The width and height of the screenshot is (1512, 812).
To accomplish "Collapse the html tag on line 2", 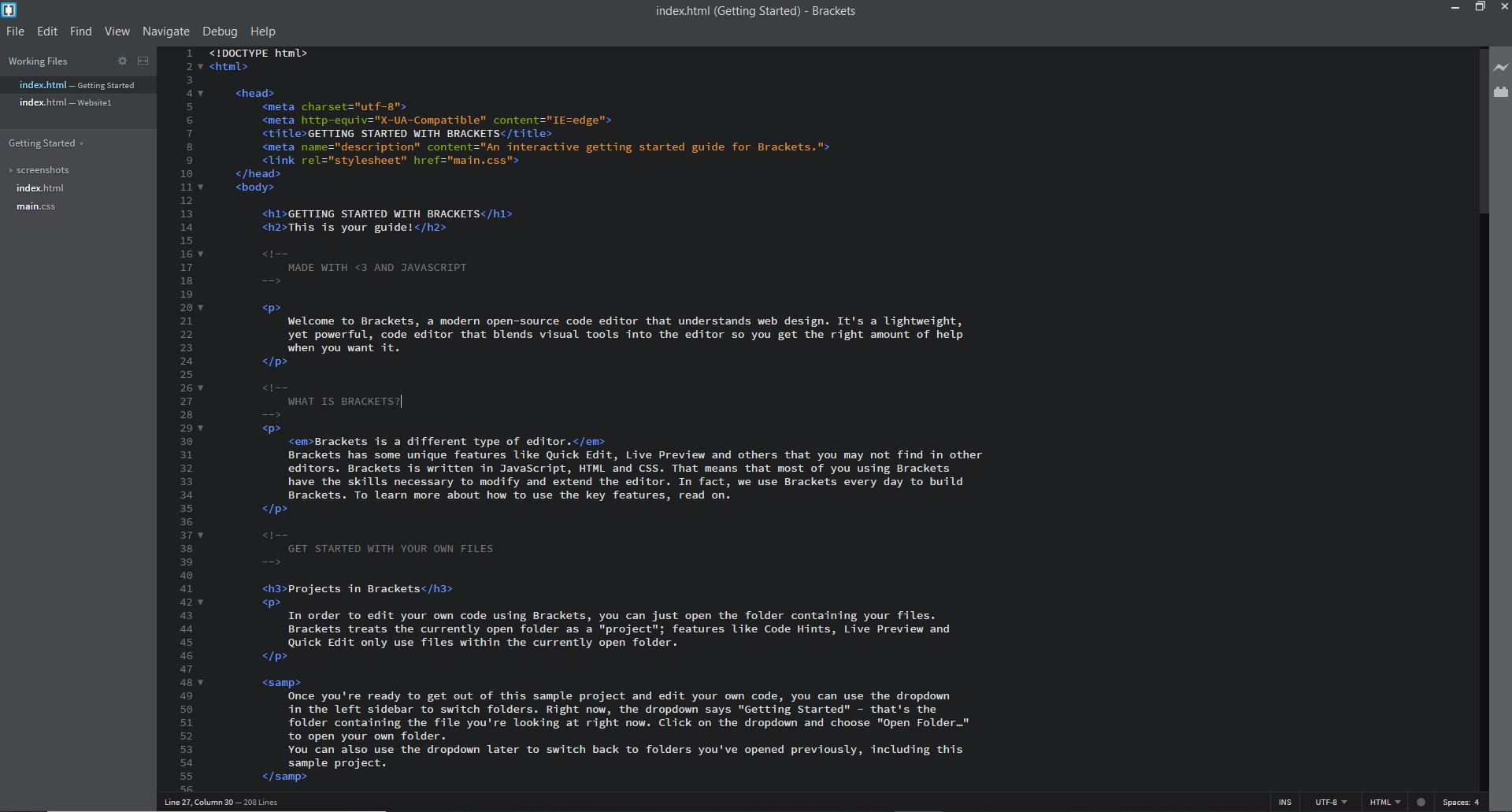I will coord(201,67).
